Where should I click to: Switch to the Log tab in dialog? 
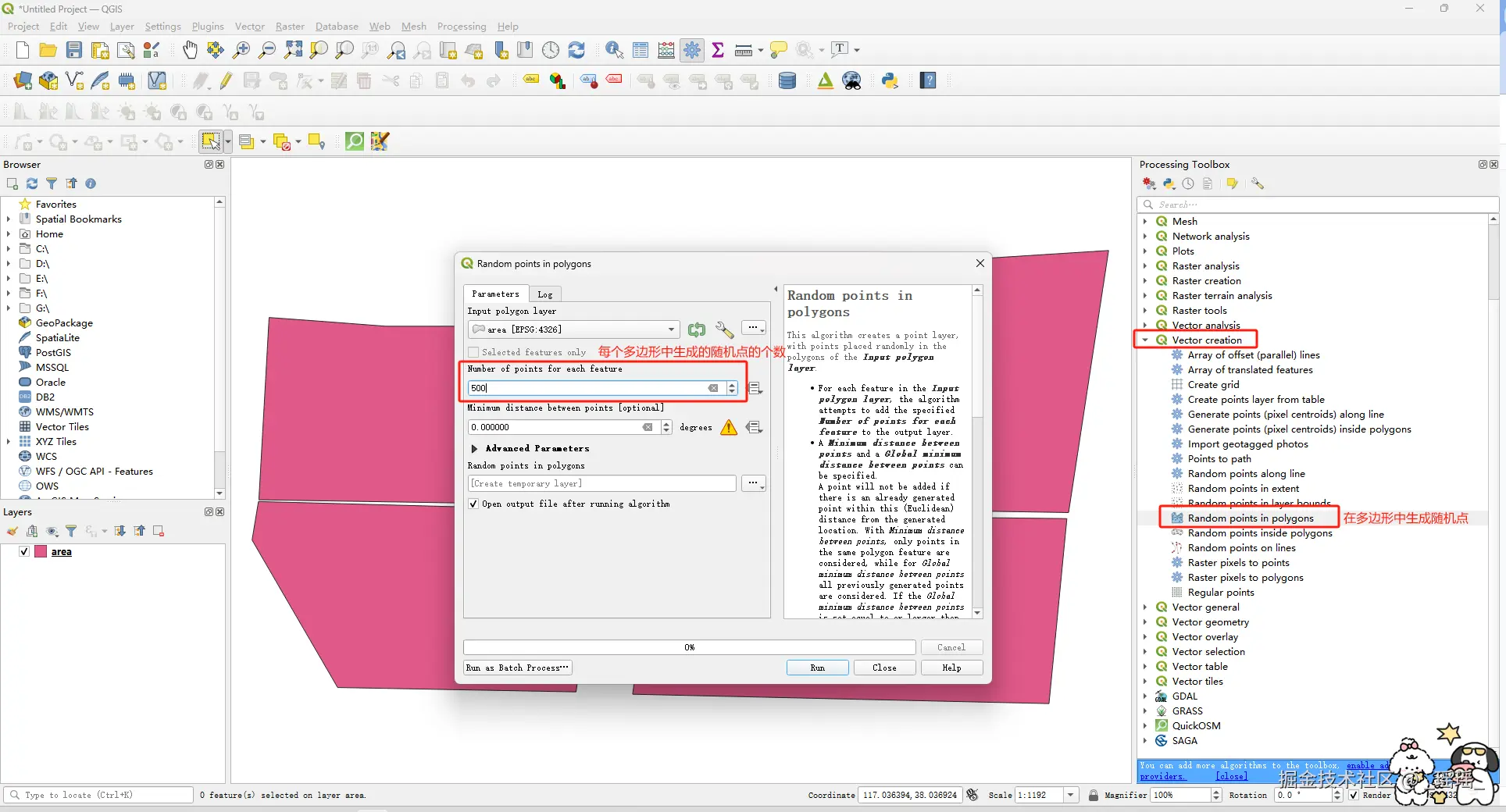pyautogui.click(x=545, y=294)
